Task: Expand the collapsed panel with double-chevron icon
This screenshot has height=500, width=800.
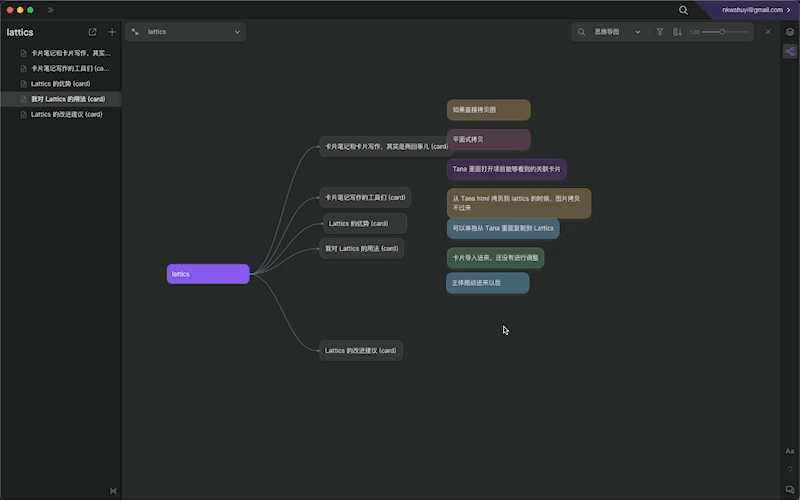Action: tap(51, 10)
